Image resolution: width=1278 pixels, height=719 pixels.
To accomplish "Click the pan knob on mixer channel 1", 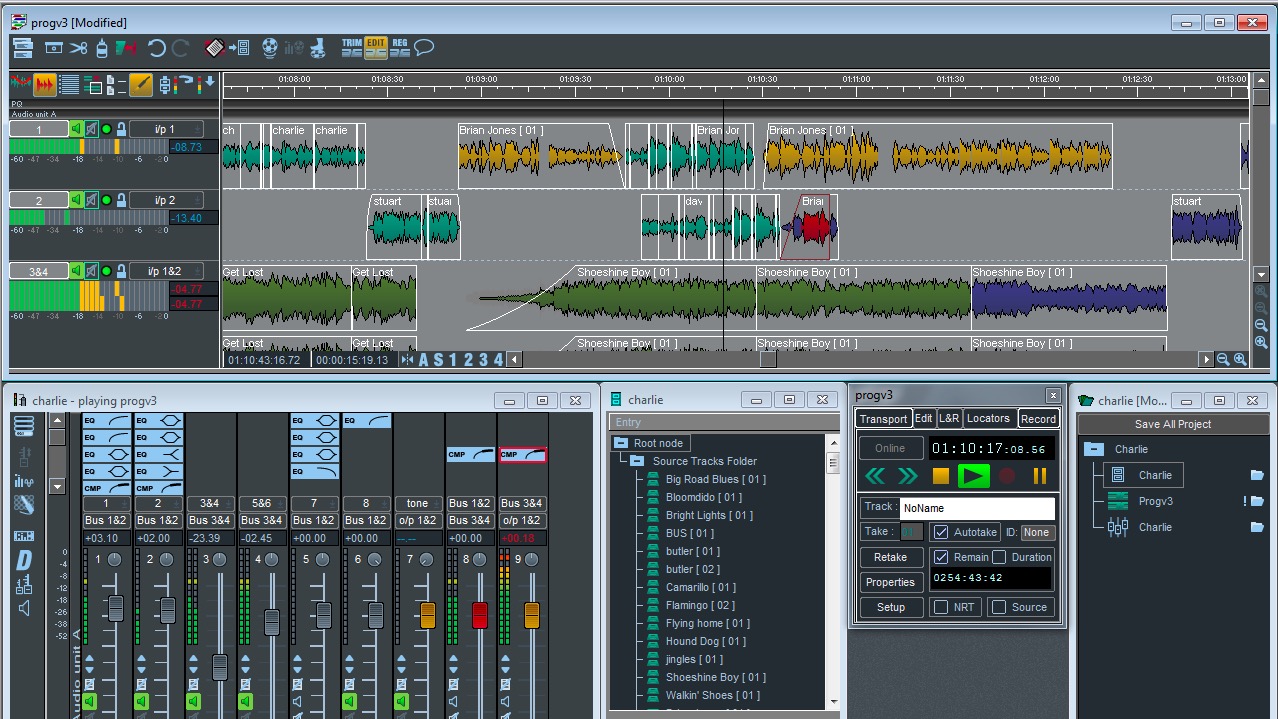I will pyautogui.click(x=114, y=560).
